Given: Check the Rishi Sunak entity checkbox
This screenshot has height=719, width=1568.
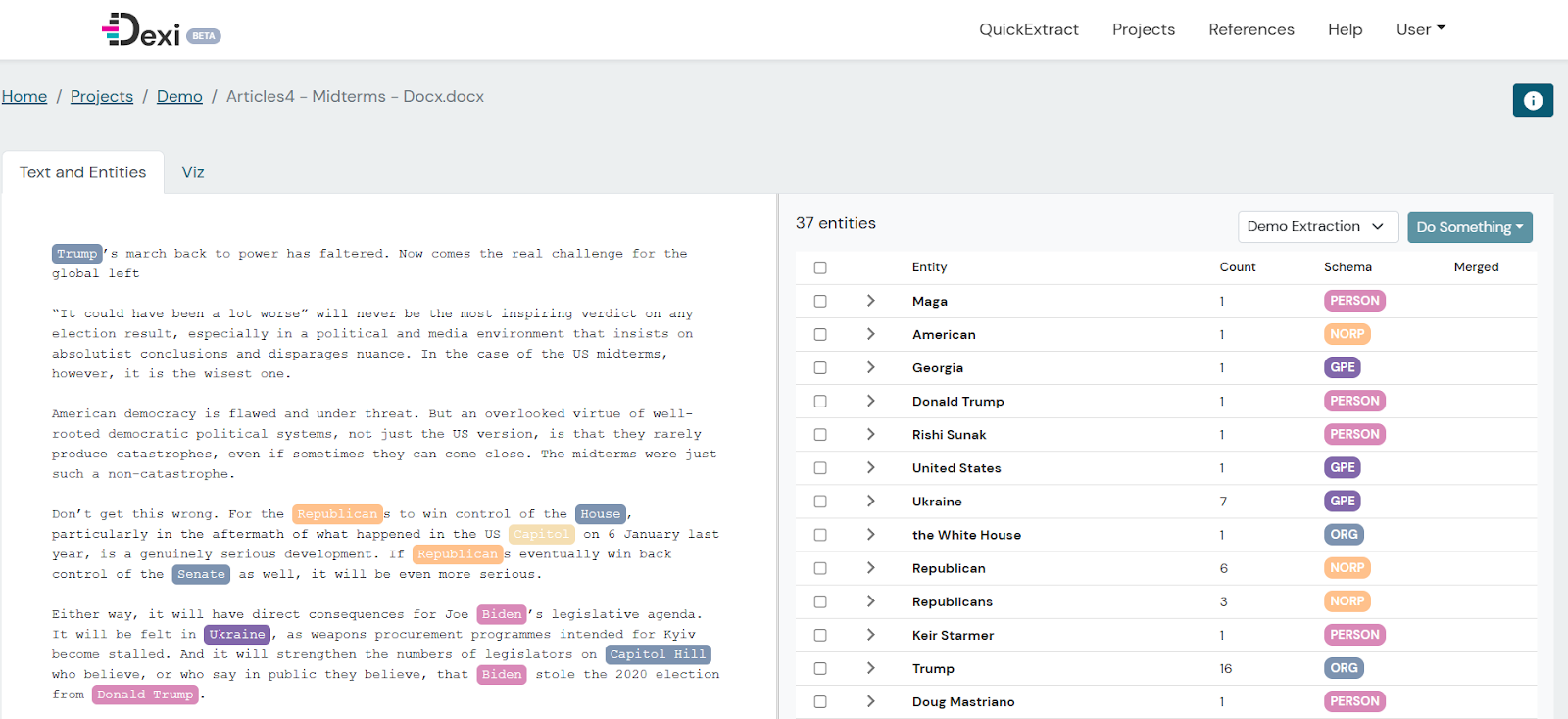Looking at the screenshot, I should (820, 435).
